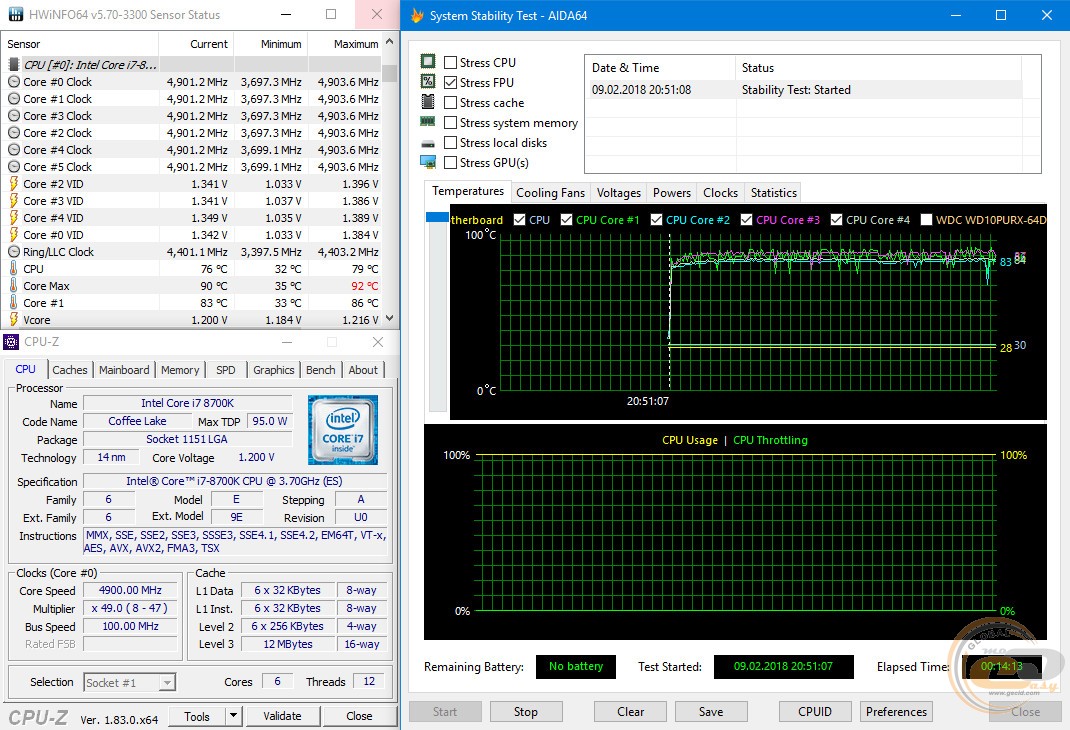Click the Stress system memory RAM icon
1070x730 pixels.
(428, 121)
